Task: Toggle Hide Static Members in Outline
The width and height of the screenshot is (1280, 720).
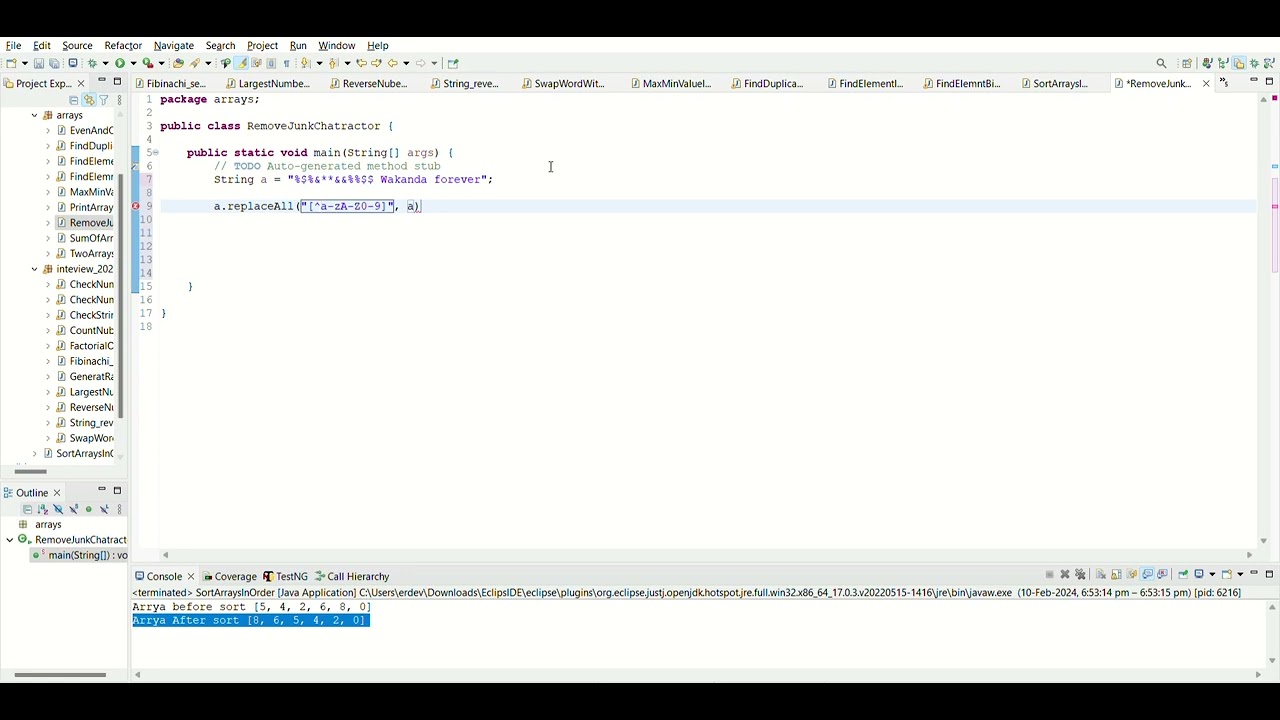Action: tap(73, 509)
